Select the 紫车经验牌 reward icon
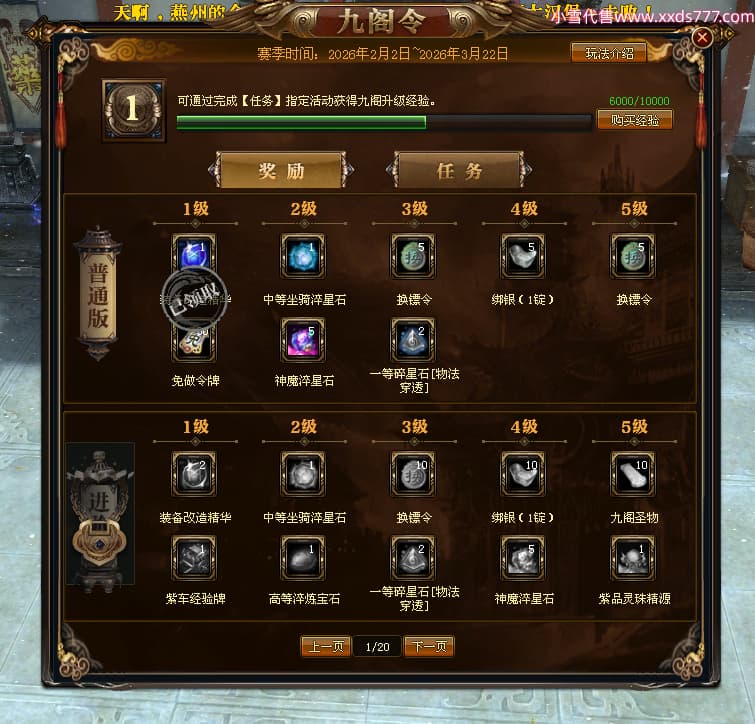 point(194,558)
